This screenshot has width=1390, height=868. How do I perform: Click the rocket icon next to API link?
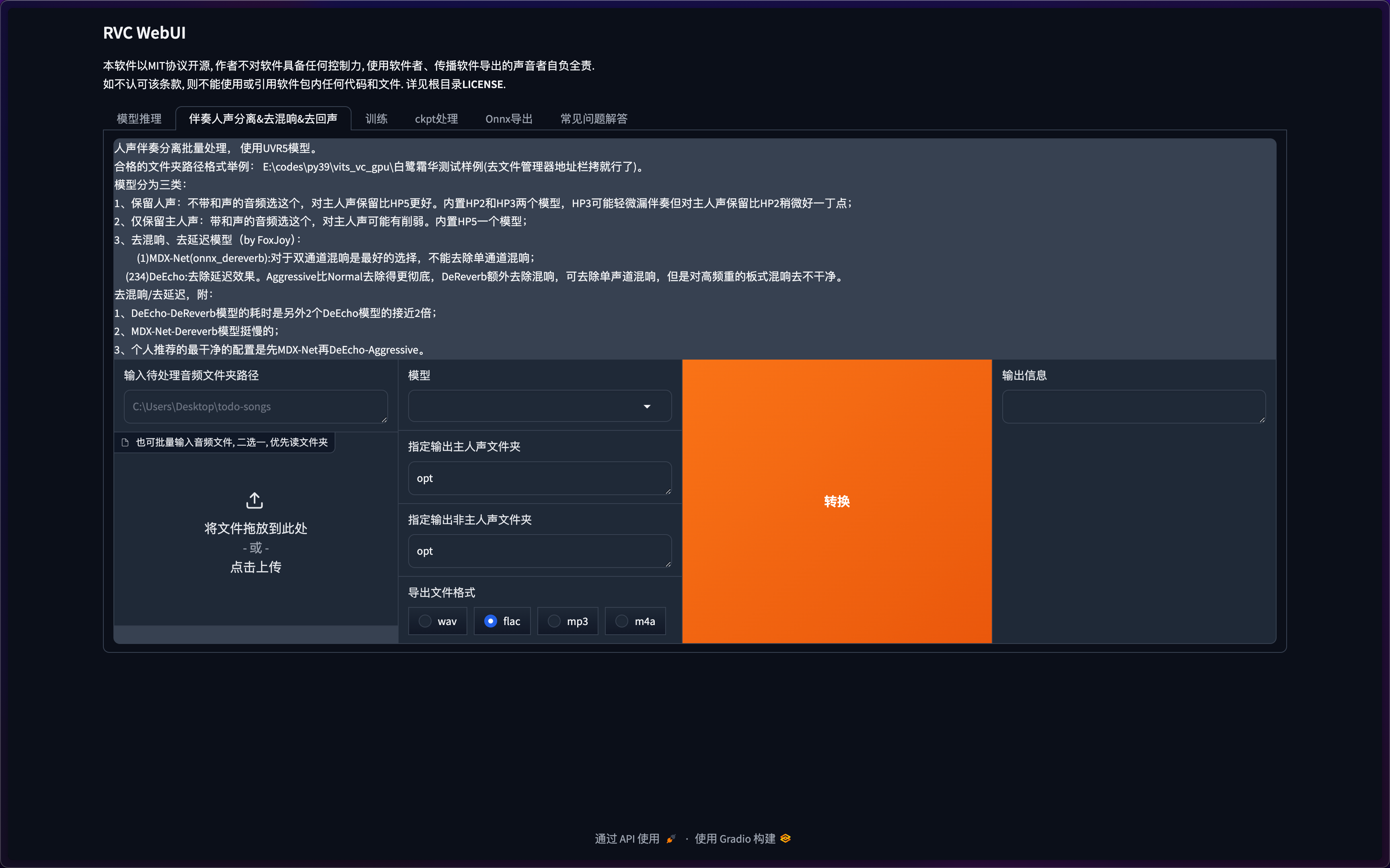pos(670,839)
